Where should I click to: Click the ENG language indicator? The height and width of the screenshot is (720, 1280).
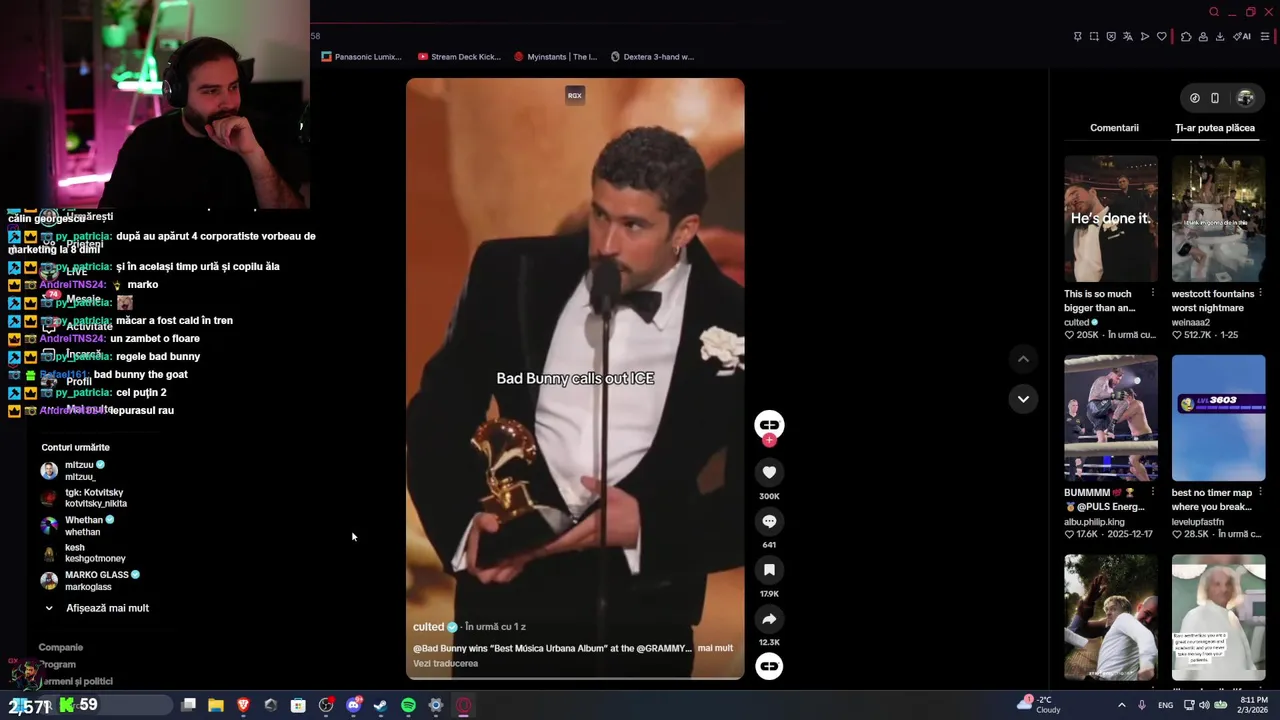1166,705
